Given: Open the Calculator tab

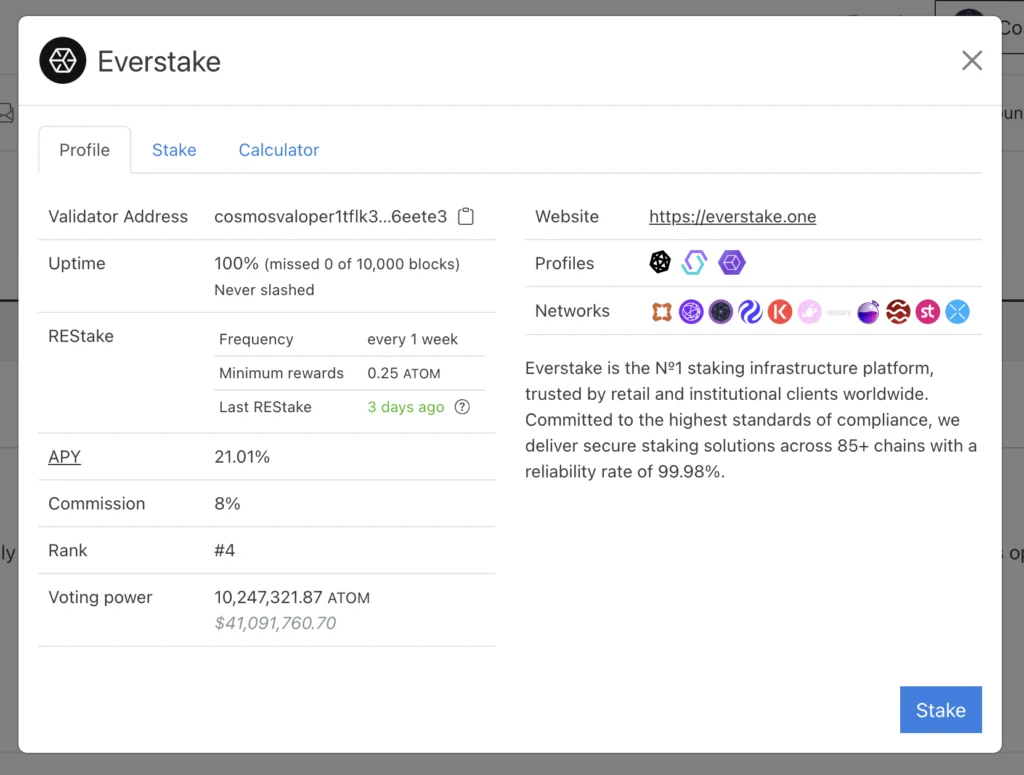Looking at the screenshot, I should point(278,150).
